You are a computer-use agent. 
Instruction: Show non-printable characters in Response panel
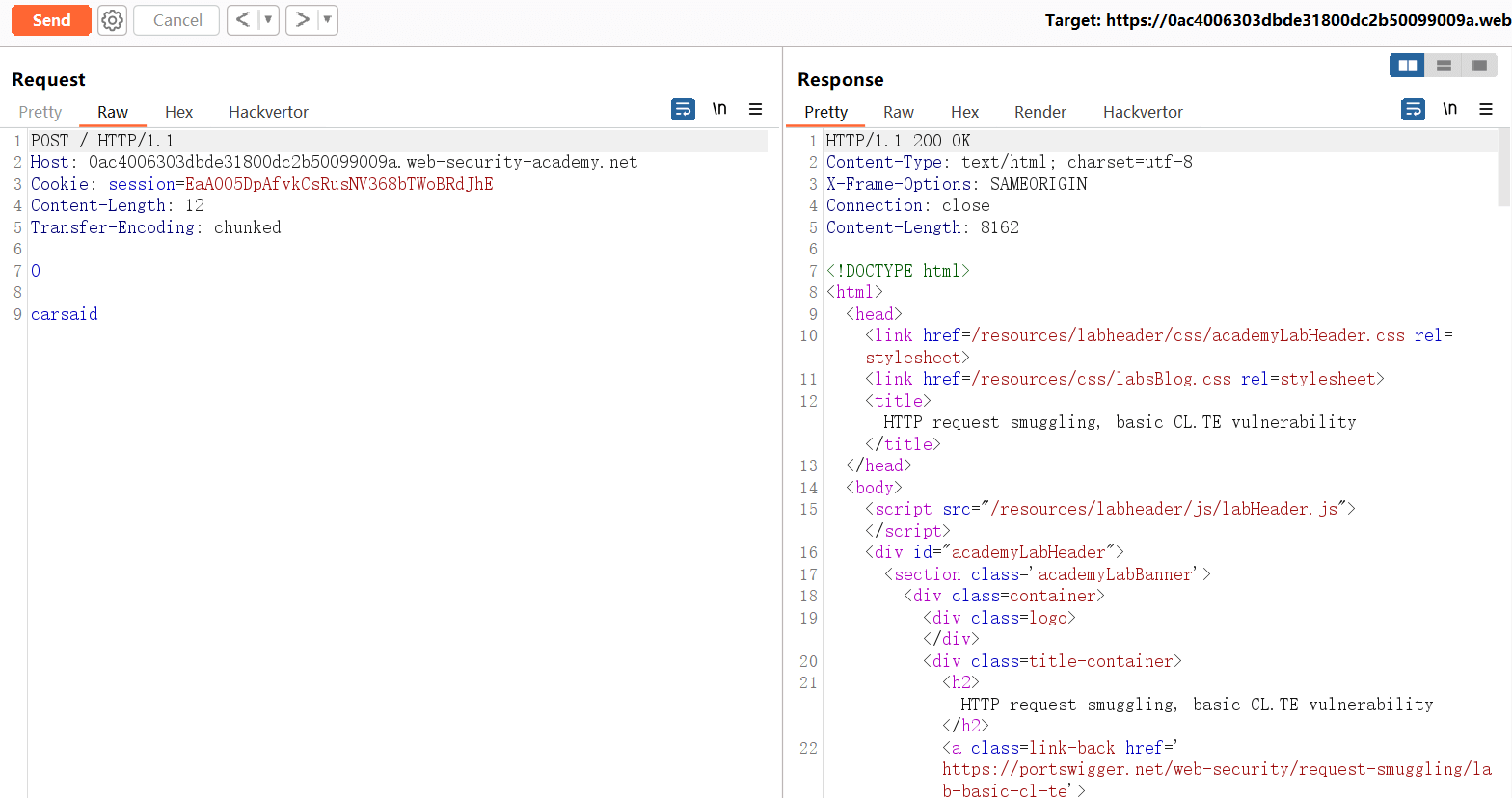pos(1449,110)
